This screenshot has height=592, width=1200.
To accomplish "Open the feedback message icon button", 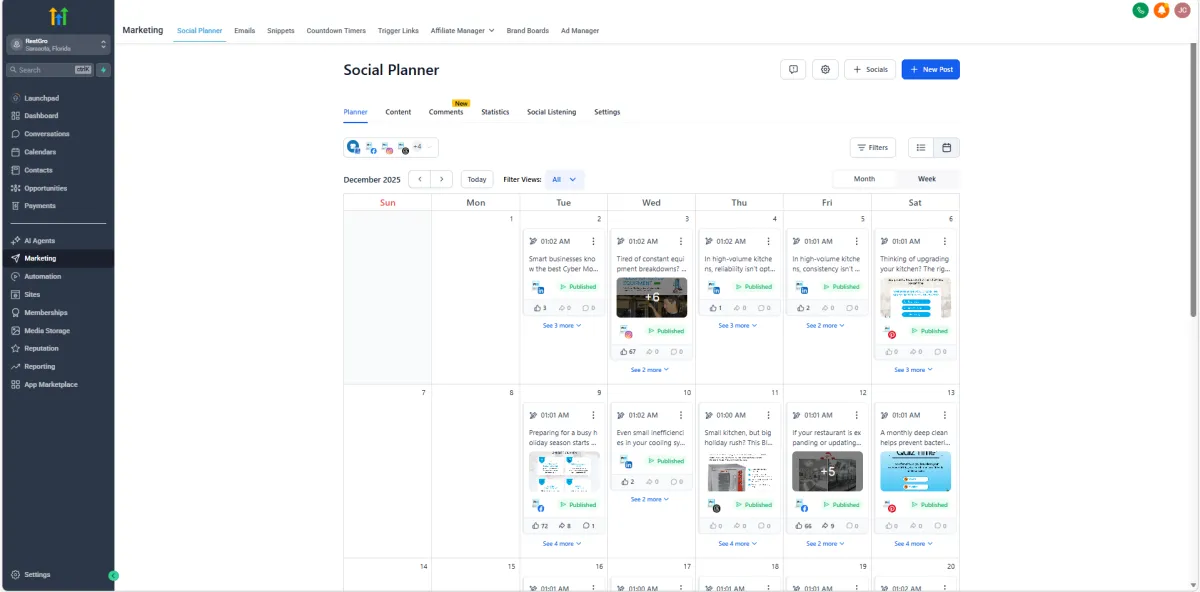I will 793,69.
